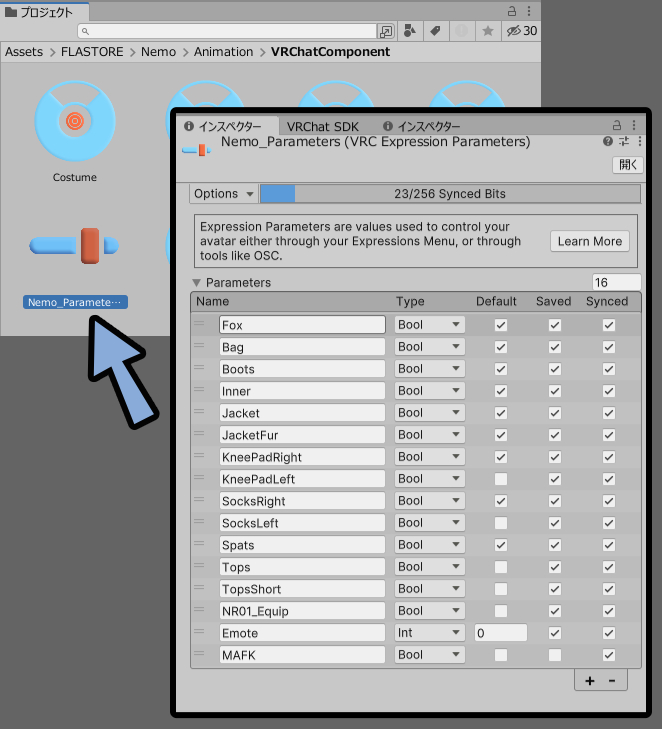662x729 pixels.
Task: Enable the Default checkbox for Tops
Action: pos(501,567)
